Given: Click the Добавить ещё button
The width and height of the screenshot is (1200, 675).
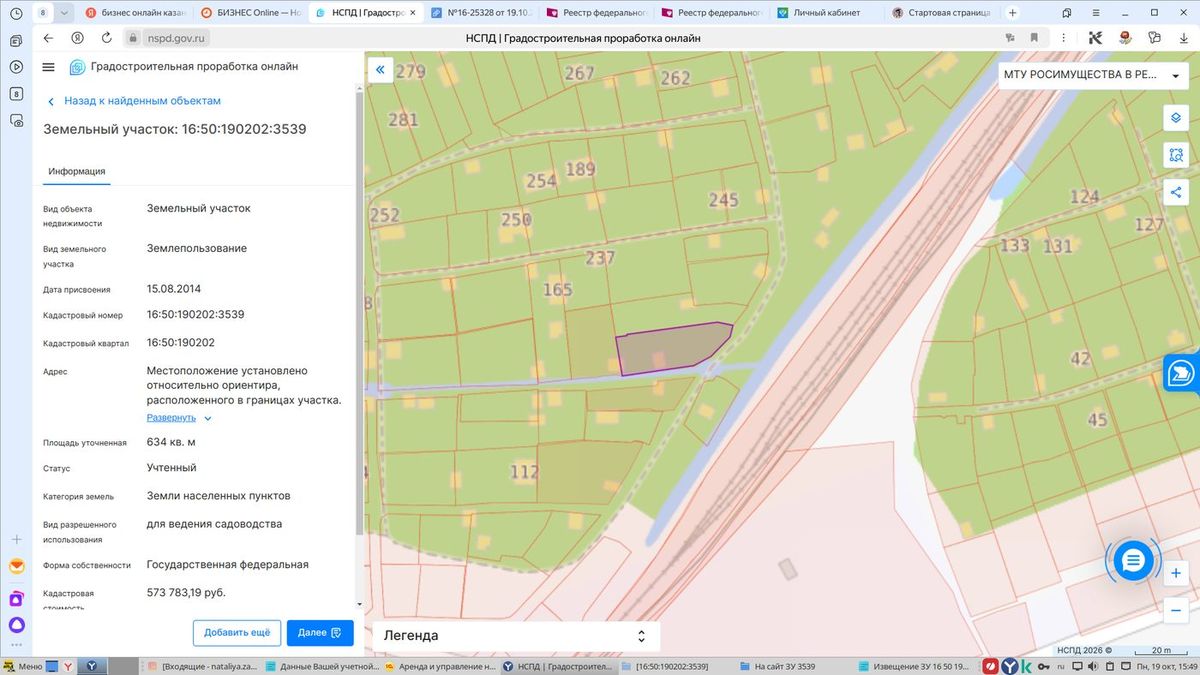Looking at the screenshot, I should point(237,633).
